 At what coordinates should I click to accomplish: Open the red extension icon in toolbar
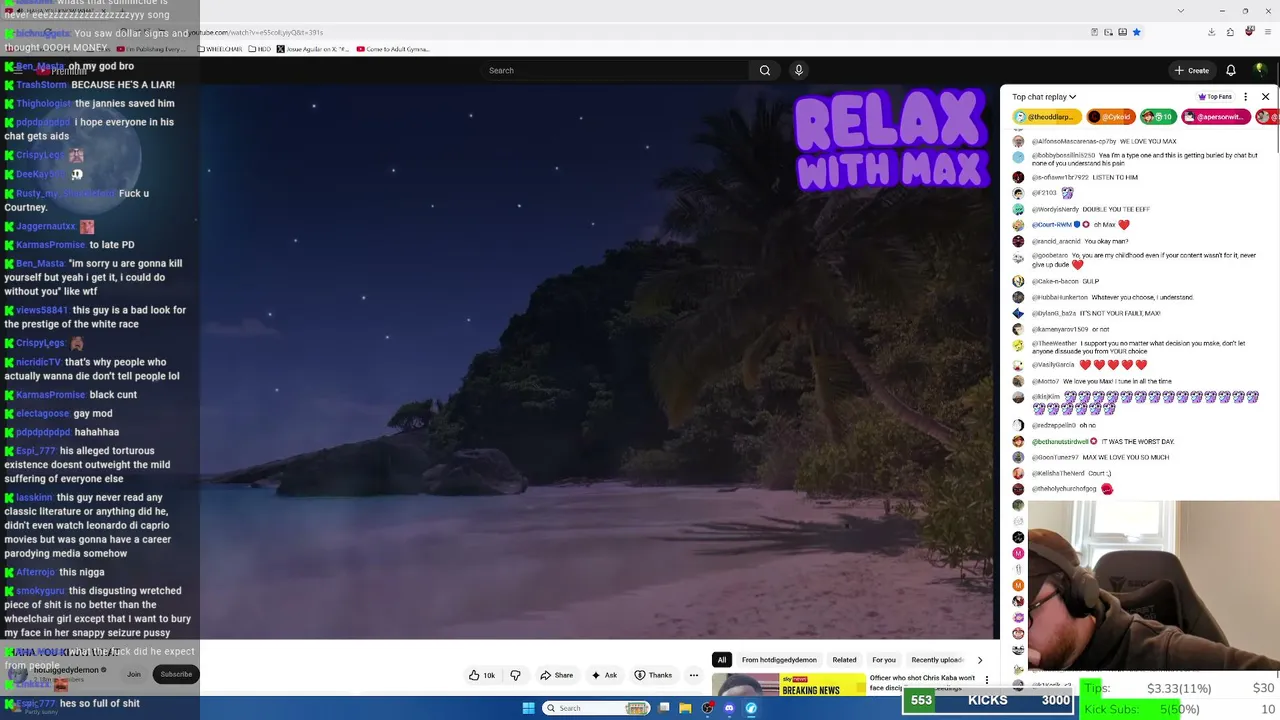(x=1250, y=32)
